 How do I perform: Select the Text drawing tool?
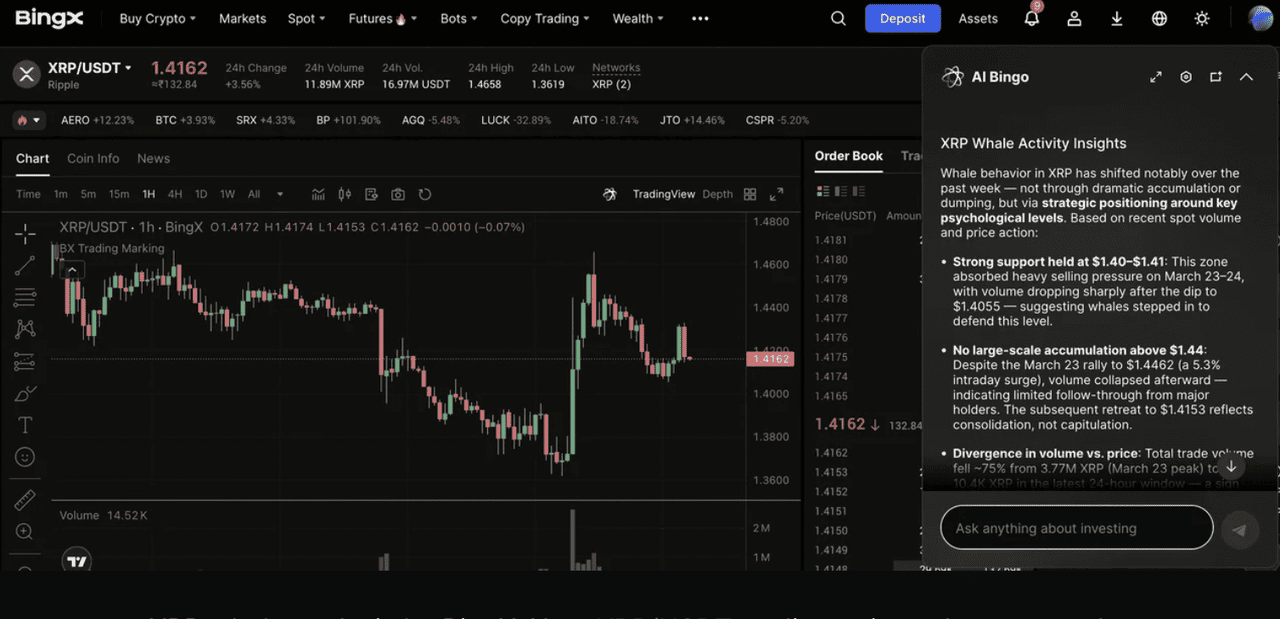[25, 425]
